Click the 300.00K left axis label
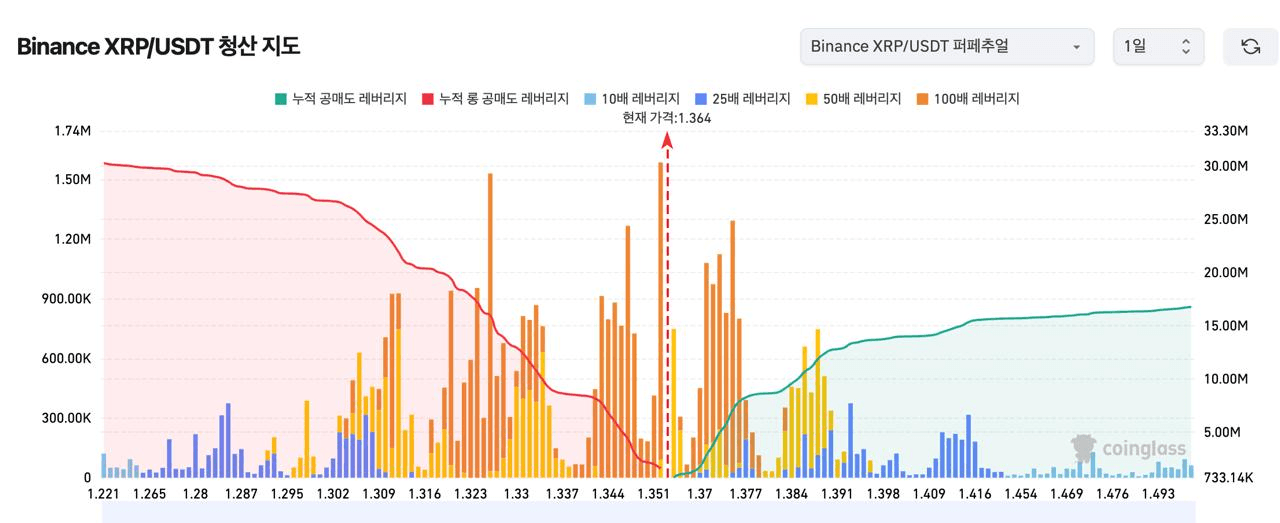The image size is (1280, 523). (67, 419)
